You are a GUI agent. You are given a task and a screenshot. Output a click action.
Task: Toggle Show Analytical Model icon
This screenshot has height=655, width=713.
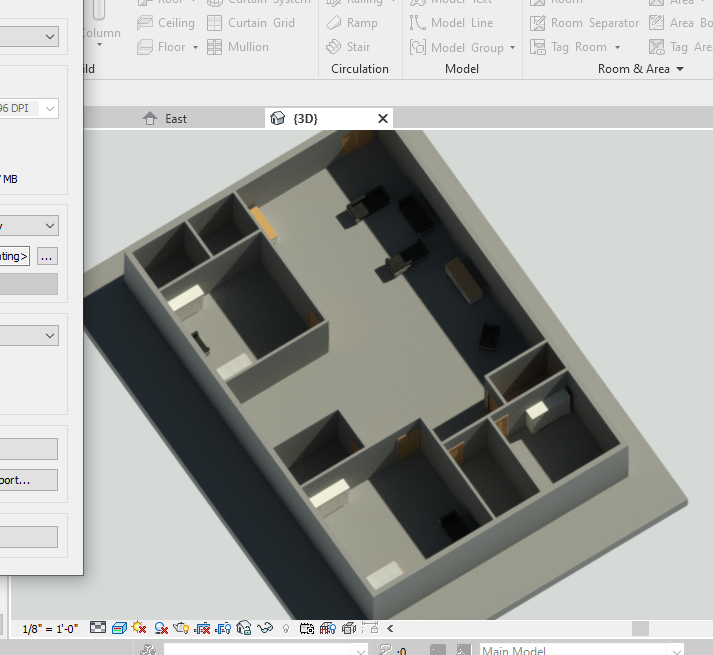(x=328, y=628)
